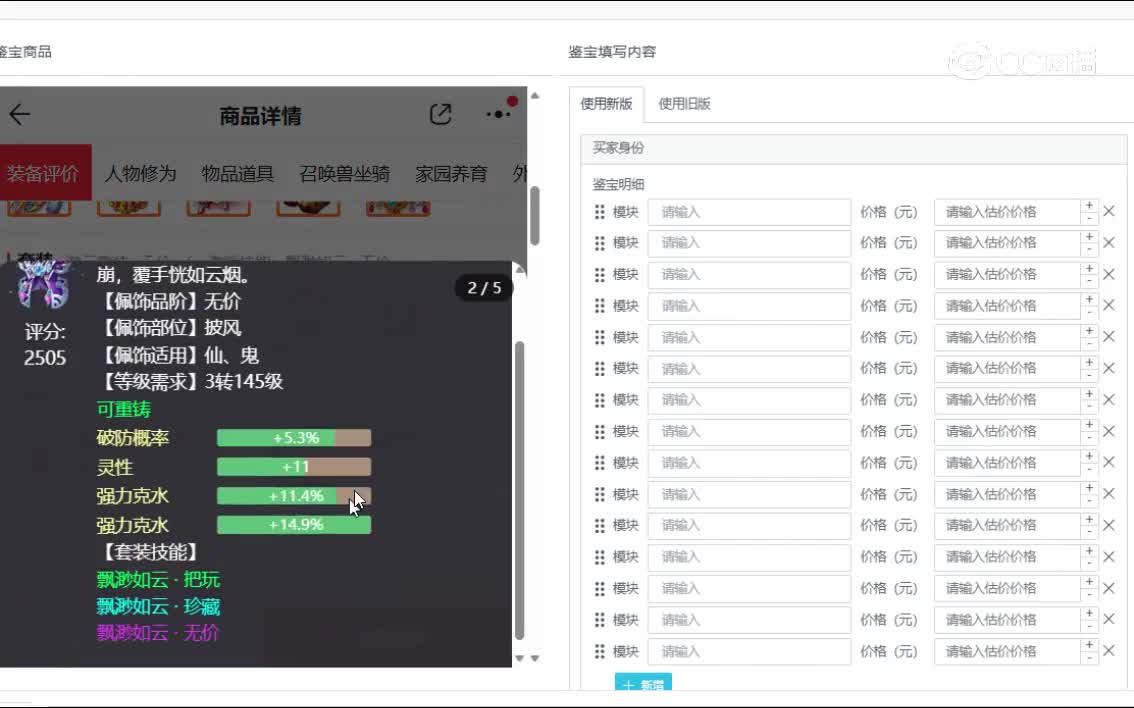The height and width of the screenshot is (708, 1134).
Task: Click the first 模块 name input field
Action: click(x=749, y=212)
